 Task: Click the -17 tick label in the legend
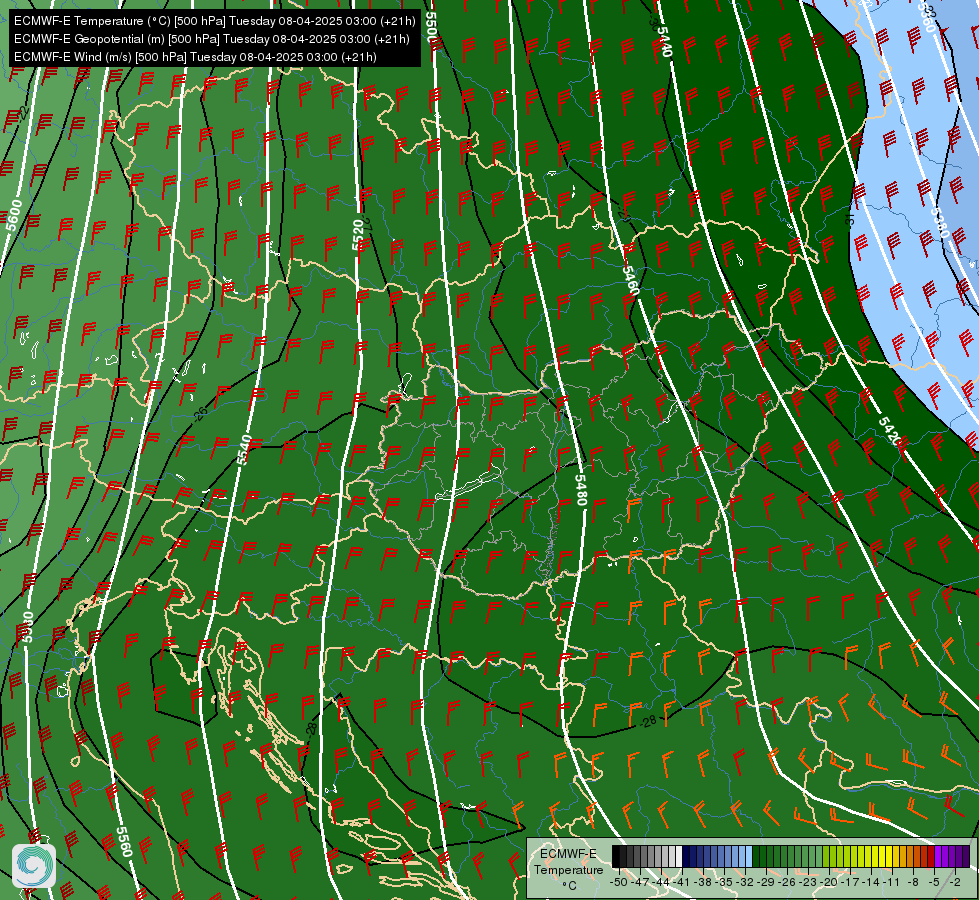click(850, 883)
